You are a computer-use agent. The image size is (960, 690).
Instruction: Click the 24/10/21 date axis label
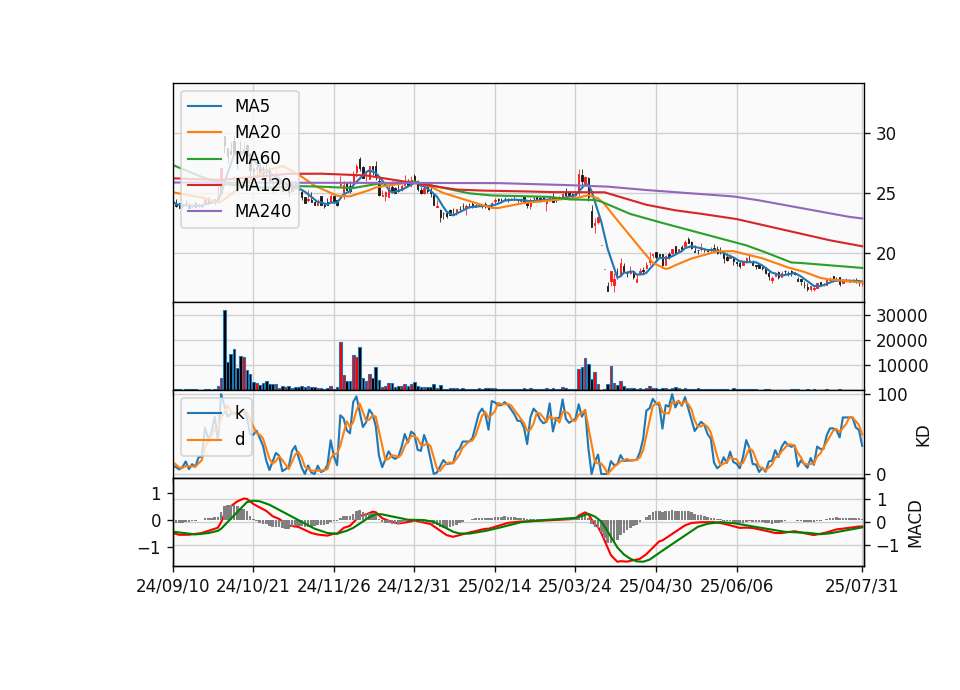[x=253, y=586]
